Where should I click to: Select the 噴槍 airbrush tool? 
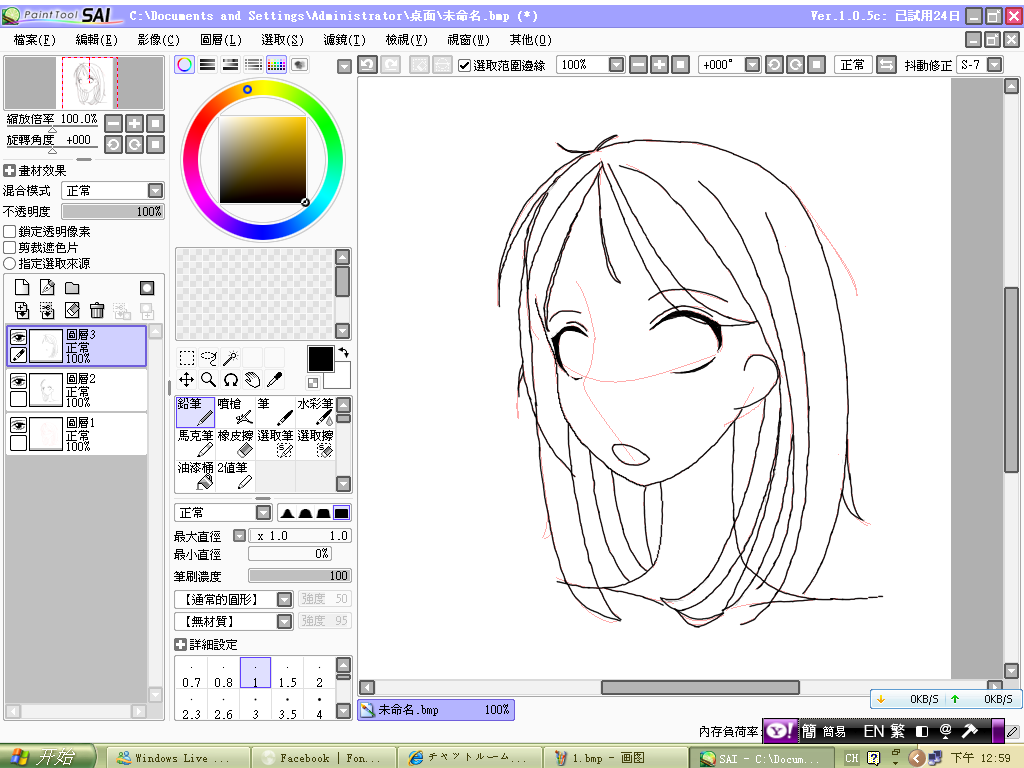click(235, 411)
